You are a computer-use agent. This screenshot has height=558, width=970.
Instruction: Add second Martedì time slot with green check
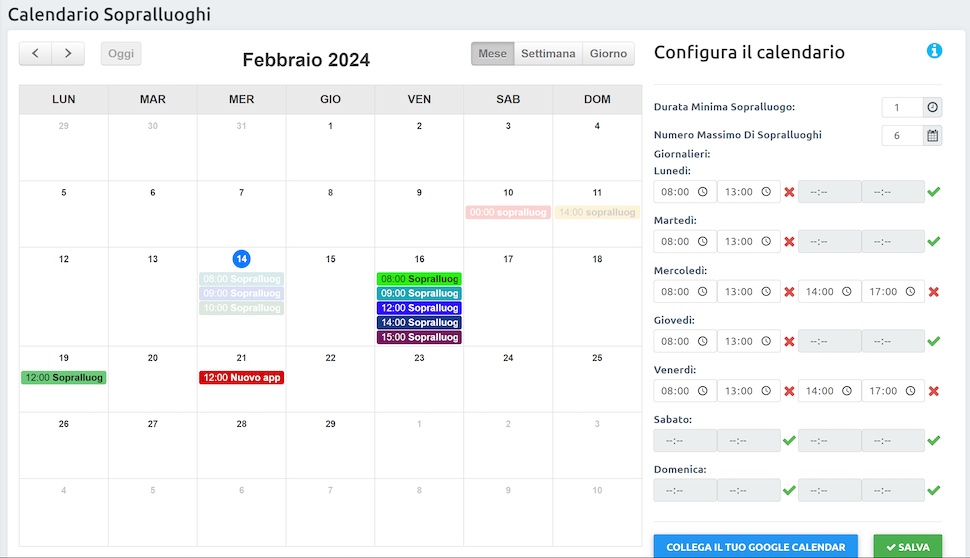934,241
